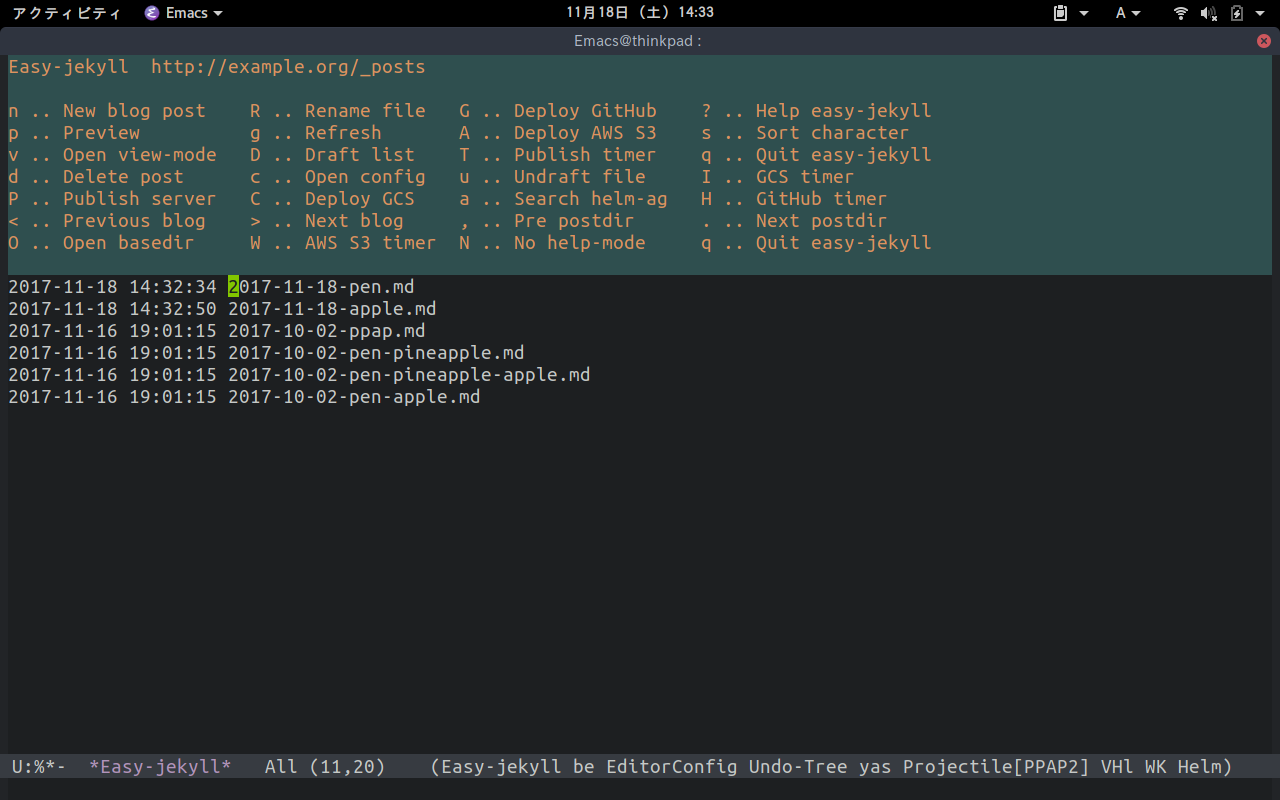
Task: Click the 'yas' minor mode in mode line
Action: 875,767
